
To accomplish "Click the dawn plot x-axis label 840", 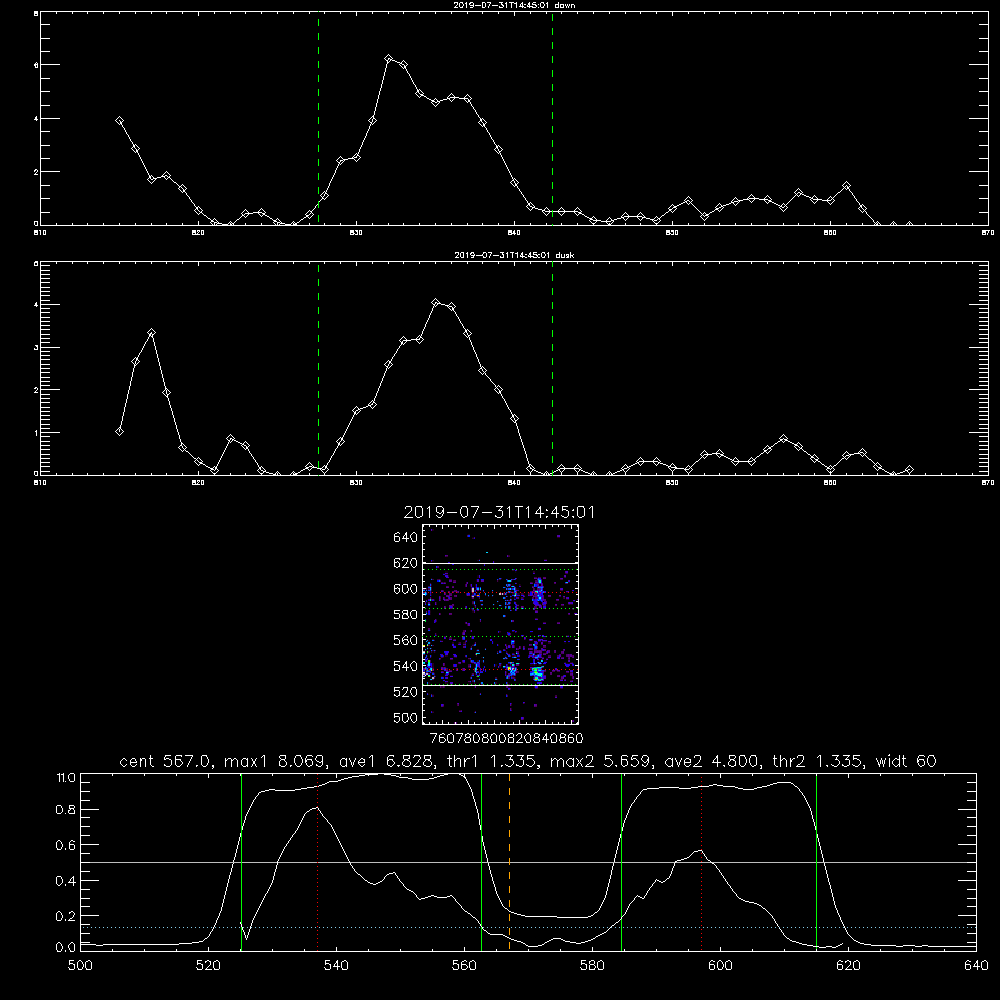I will (514, 233).
